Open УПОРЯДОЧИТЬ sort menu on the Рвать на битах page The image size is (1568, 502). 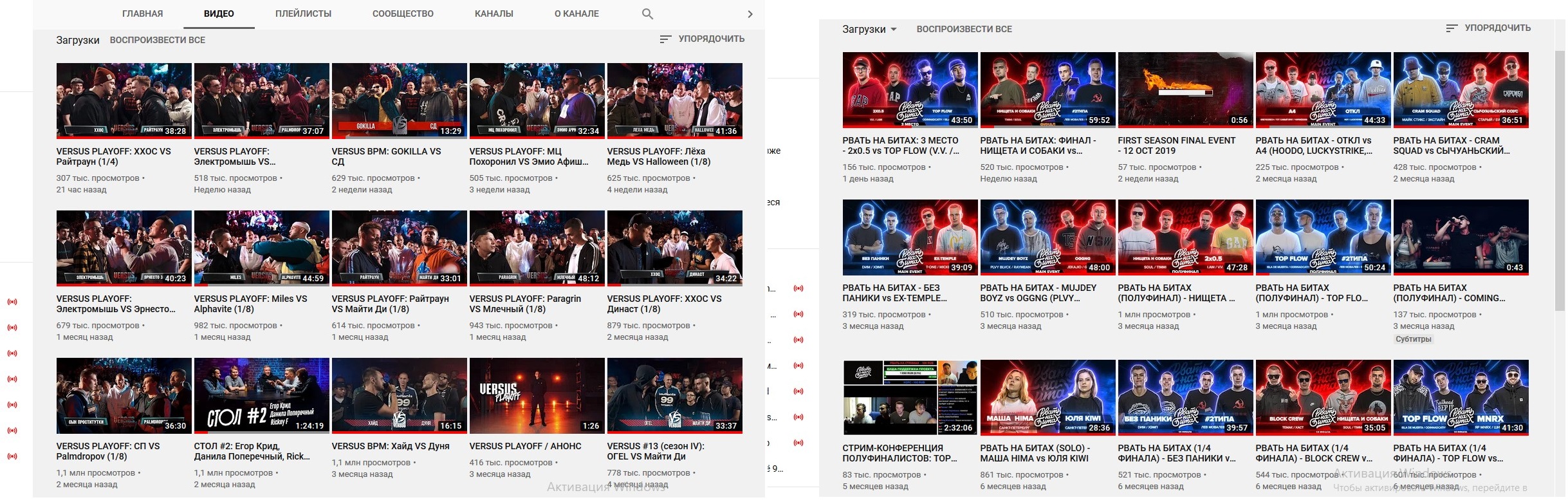coord(1488,28)
